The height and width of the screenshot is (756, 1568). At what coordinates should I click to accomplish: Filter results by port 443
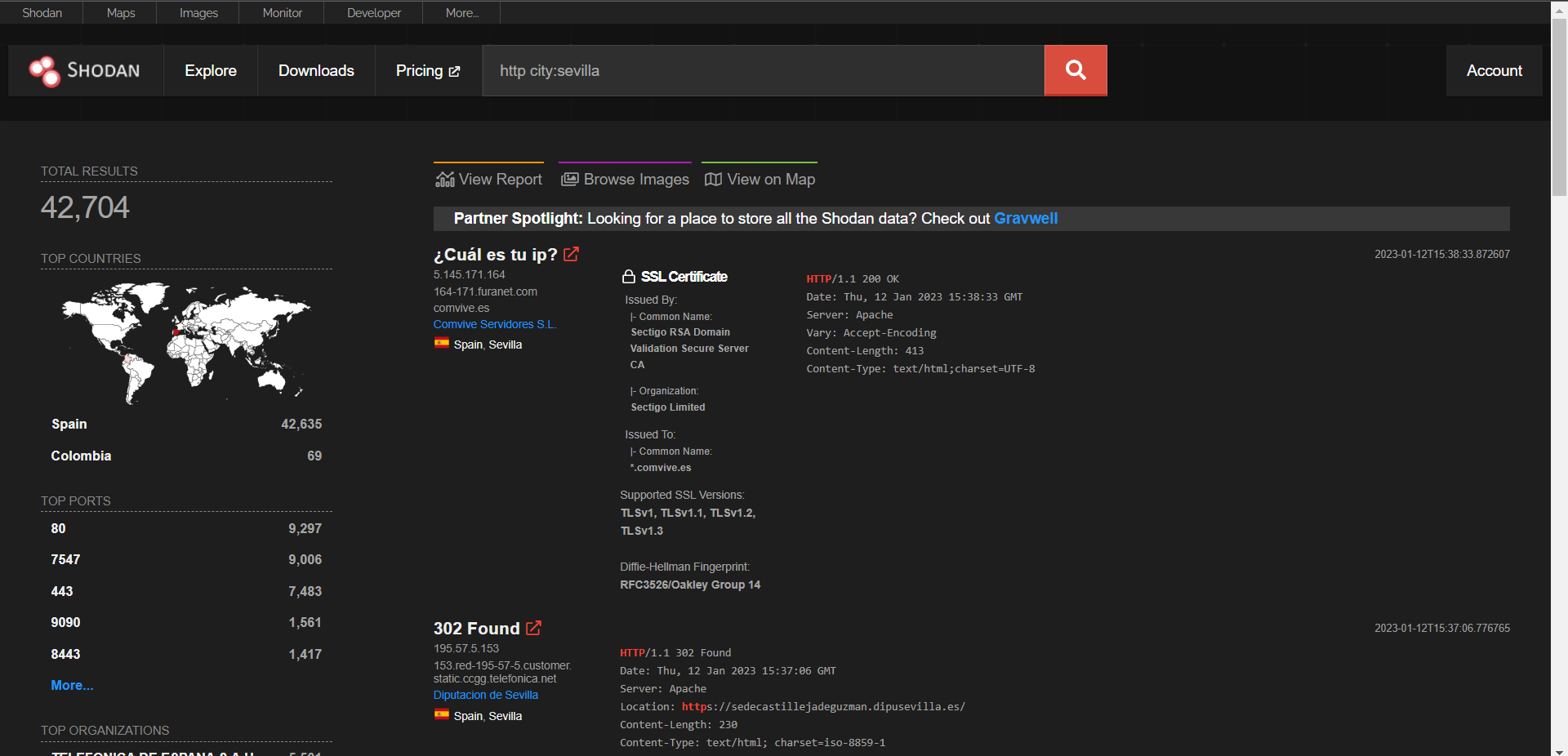(x=186, y=592)
